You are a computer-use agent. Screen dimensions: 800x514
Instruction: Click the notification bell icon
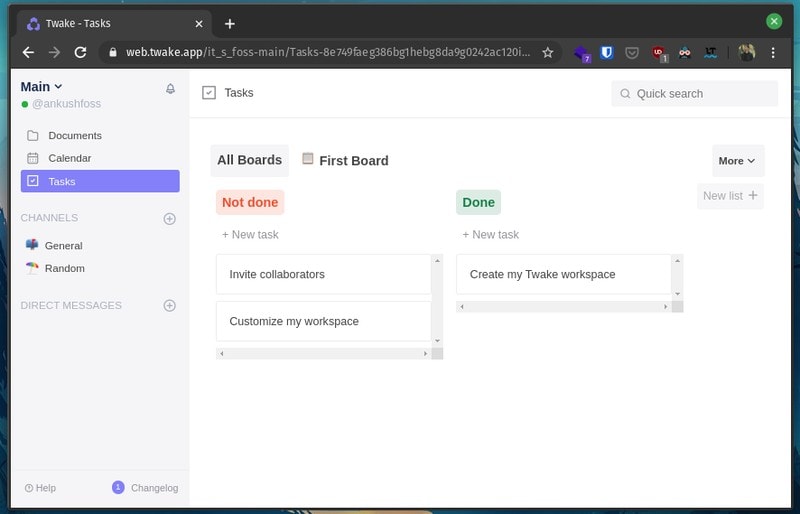click(170, 88)
